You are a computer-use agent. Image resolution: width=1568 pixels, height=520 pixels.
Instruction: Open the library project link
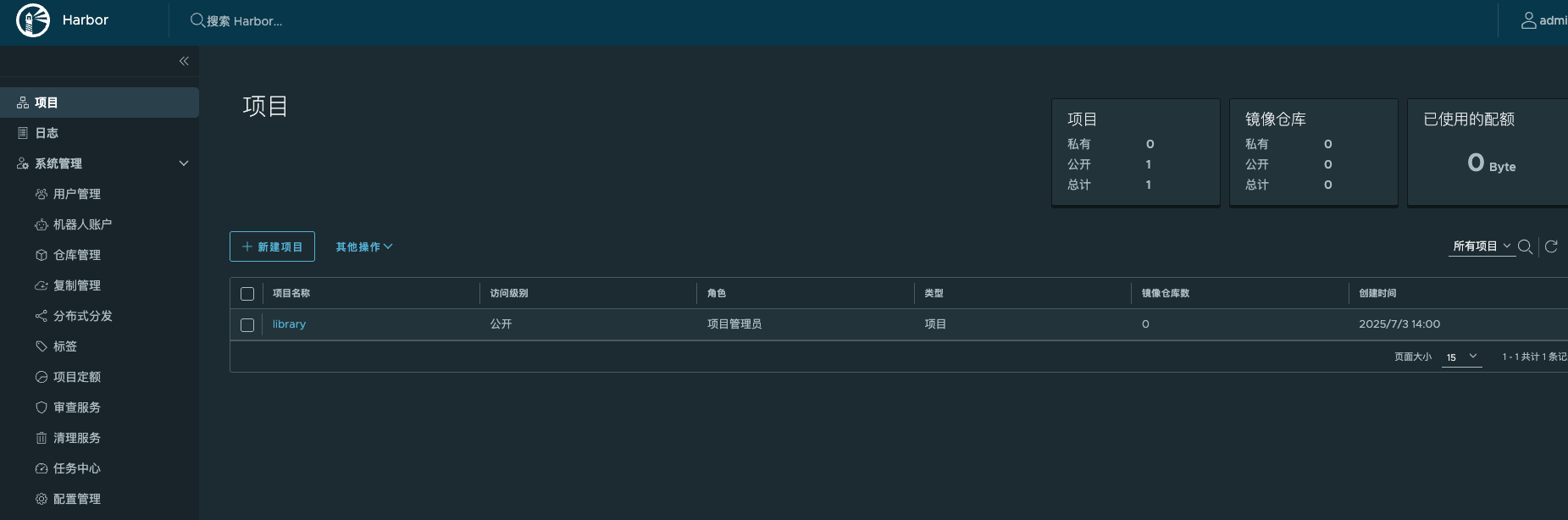[289, 324]
